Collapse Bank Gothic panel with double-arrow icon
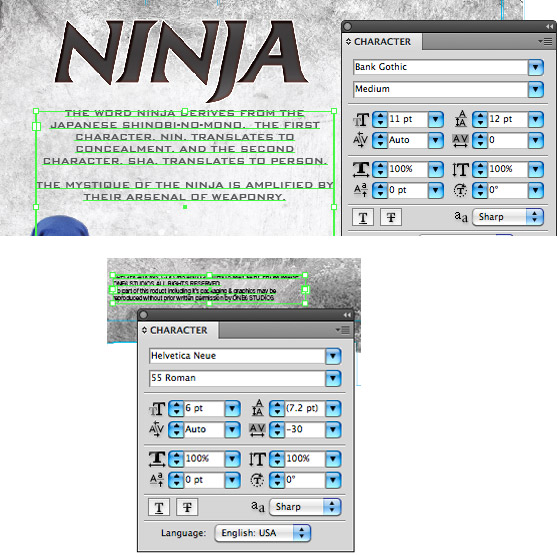Viewport: 557px width, 557px height. coord(549,27)
